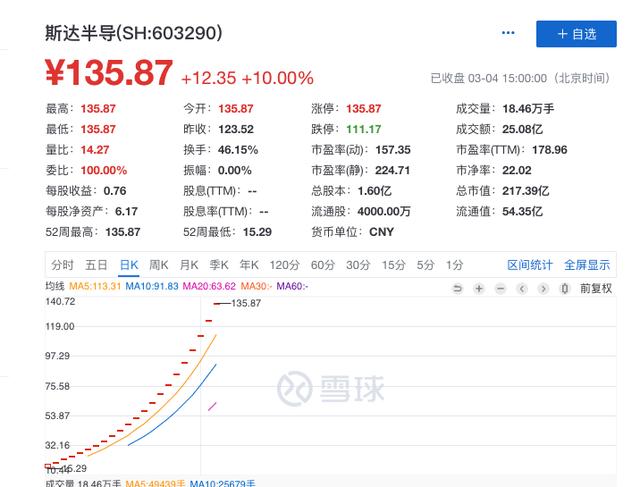The height and width of the screenshot is (487, 640).
Task: Click the MA10:91.83 moving average label
Action: [152, 286]
